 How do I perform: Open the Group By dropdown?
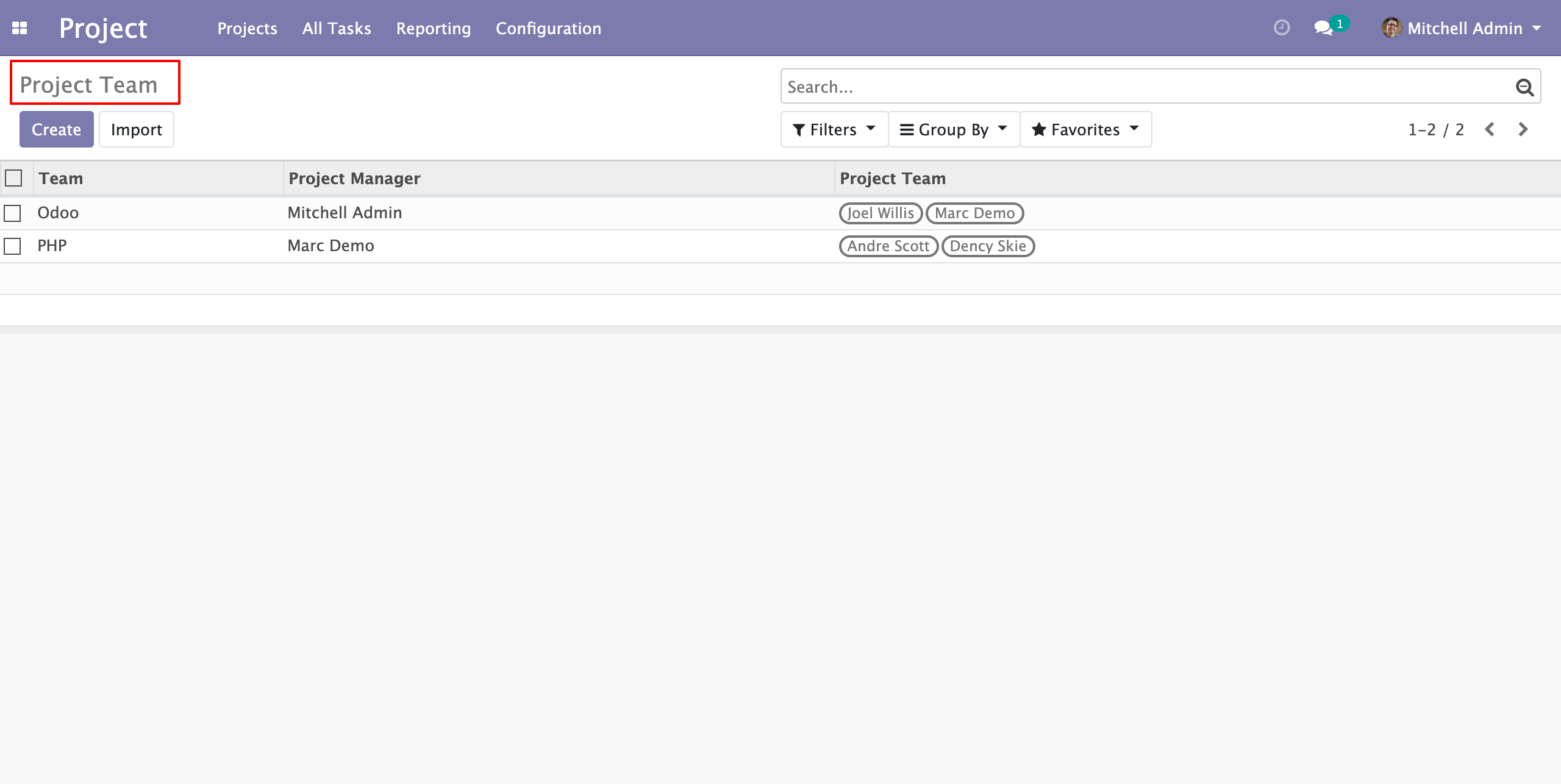(x=954, y=129)
